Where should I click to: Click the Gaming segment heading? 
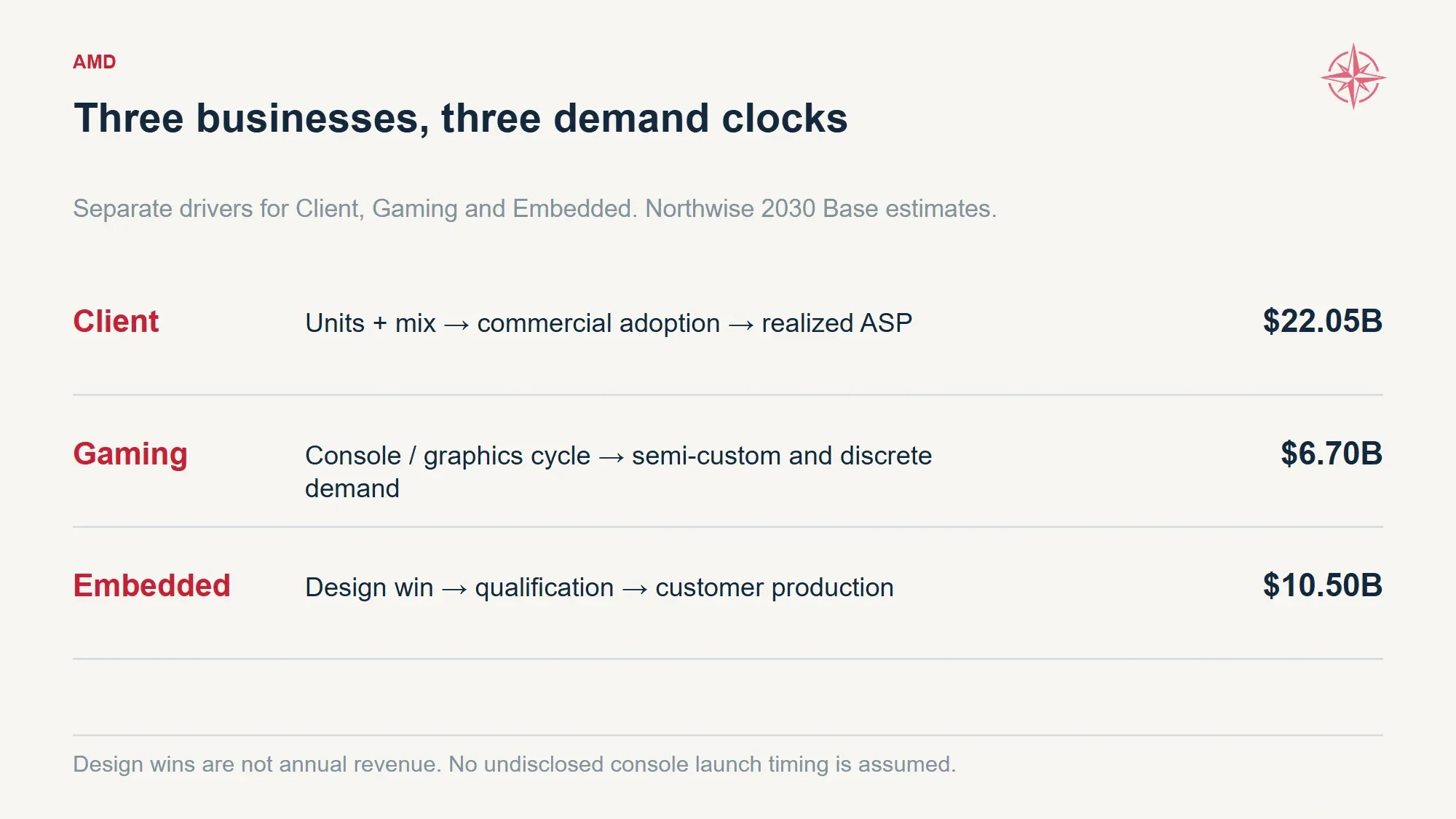tap(130, 454)
